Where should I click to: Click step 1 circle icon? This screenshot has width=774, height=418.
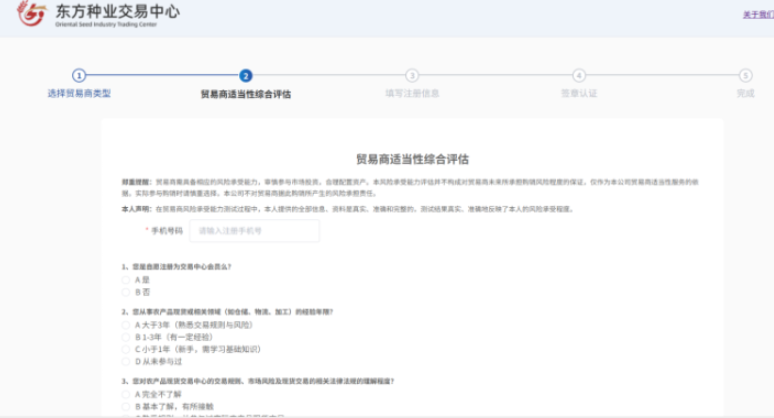pos(79,76)
